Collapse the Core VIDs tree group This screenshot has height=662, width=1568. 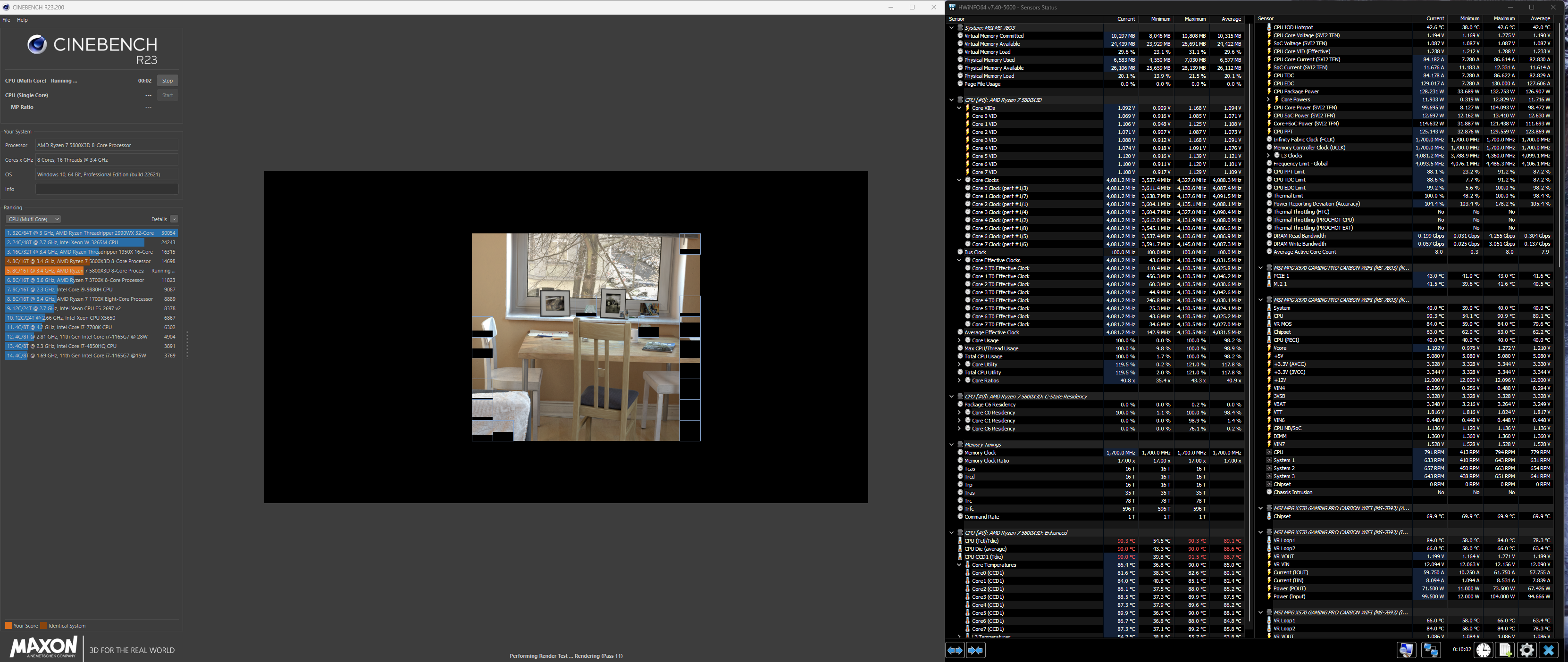[959, 108]
